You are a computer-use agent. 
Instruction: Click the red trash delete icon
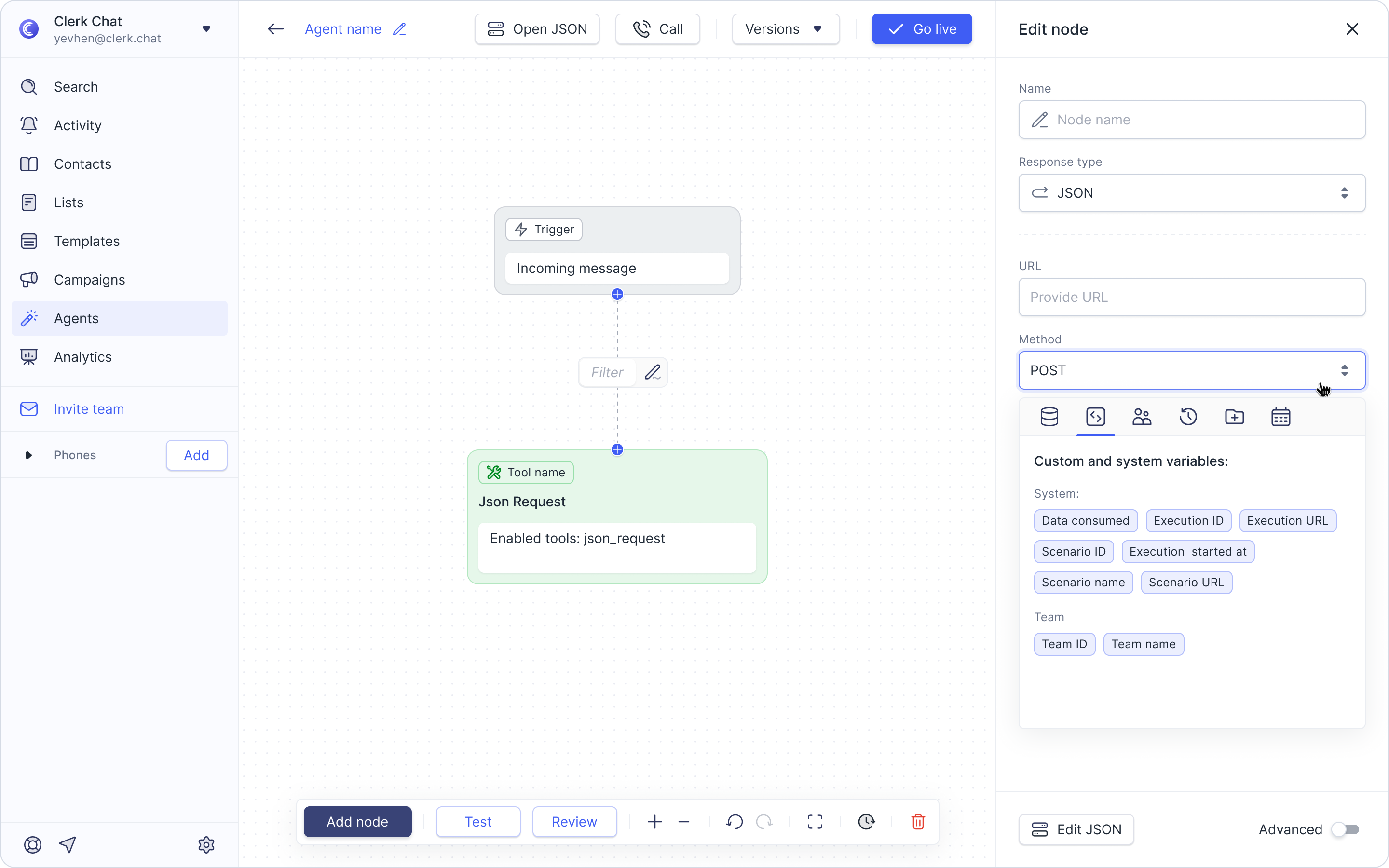point(918,822)
